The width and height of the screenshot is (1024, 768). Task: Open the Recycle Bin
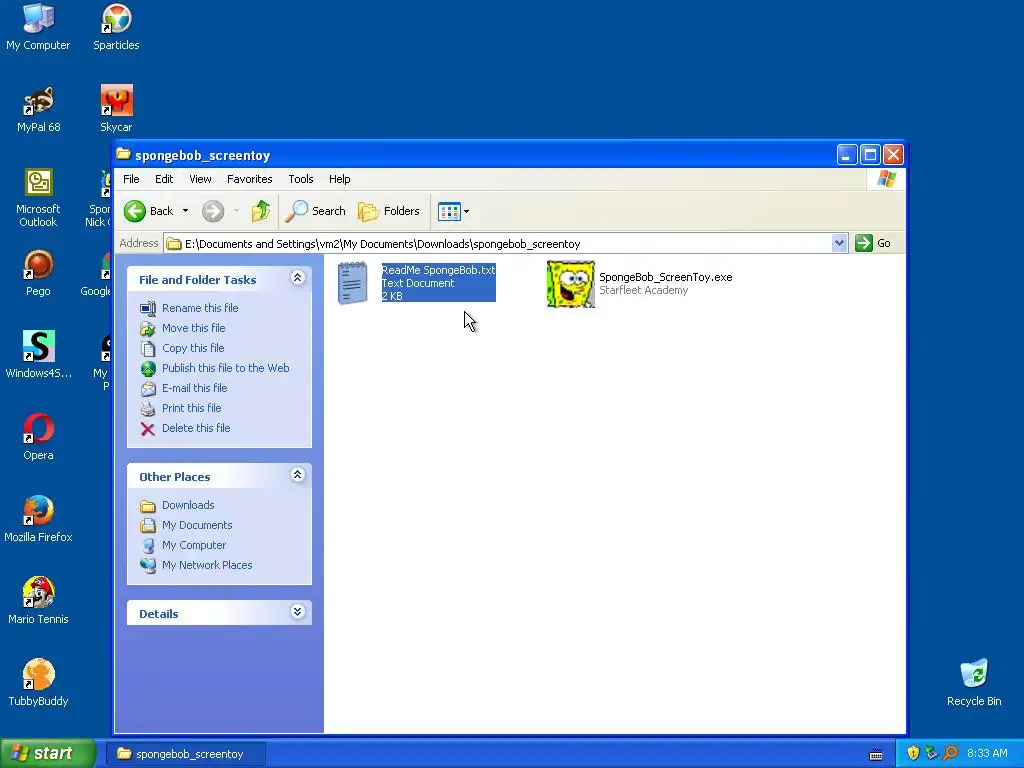974,682
